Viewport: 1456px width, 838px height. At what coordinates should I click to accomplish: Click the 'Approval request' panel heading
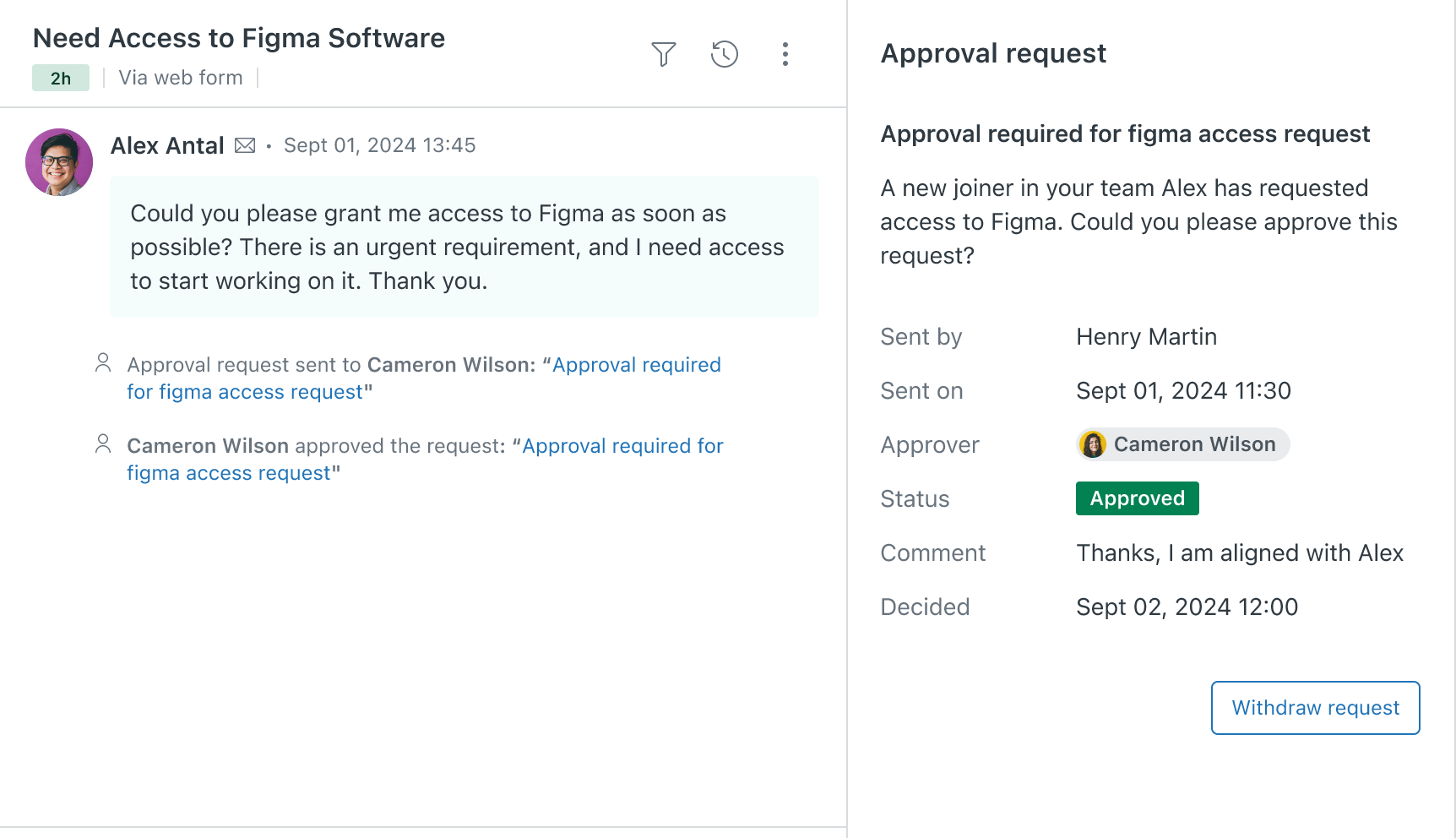point(993,53)
